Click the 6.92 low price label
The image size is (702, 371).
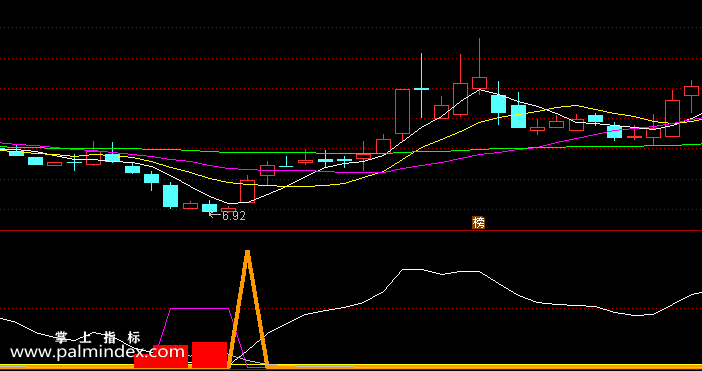[234, 216]
